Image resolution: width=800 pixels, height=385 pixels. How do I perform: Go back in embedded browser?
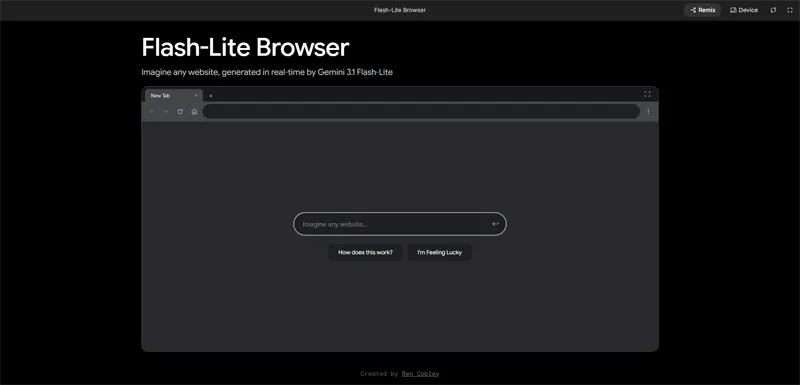(152, 112)
